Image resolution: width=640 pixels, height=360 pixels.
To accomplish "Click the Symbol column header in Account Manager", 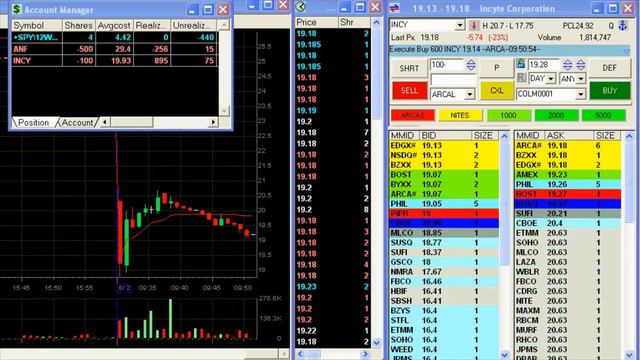I will 37,25.
